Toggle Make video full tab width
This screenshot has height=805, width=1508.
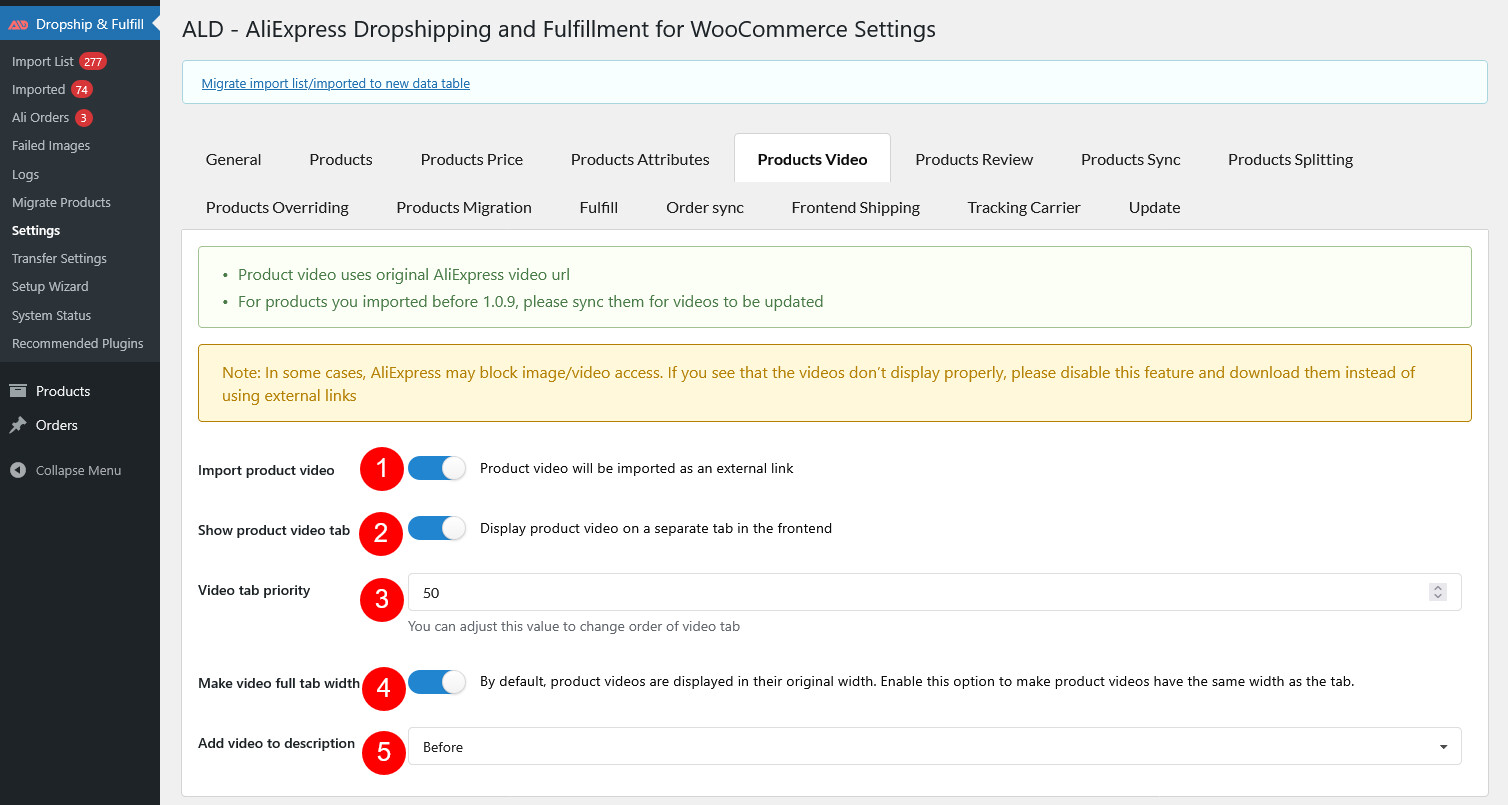pyautogui.click(x=437, y=682)
